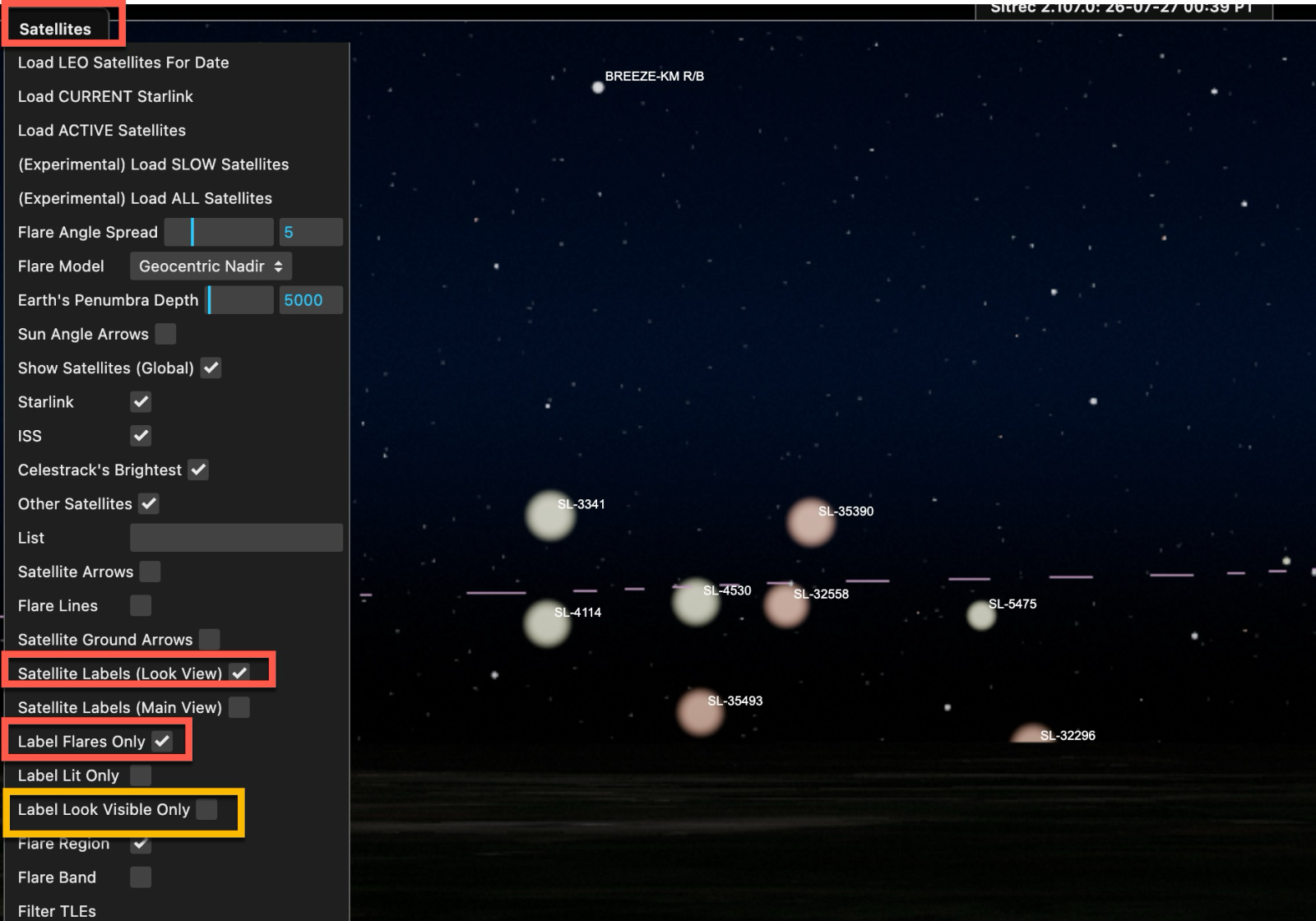The image size is (1316, 921).
Task: Adjust Earth's Penumbra Depth slider
Action: tap(239, 300)
